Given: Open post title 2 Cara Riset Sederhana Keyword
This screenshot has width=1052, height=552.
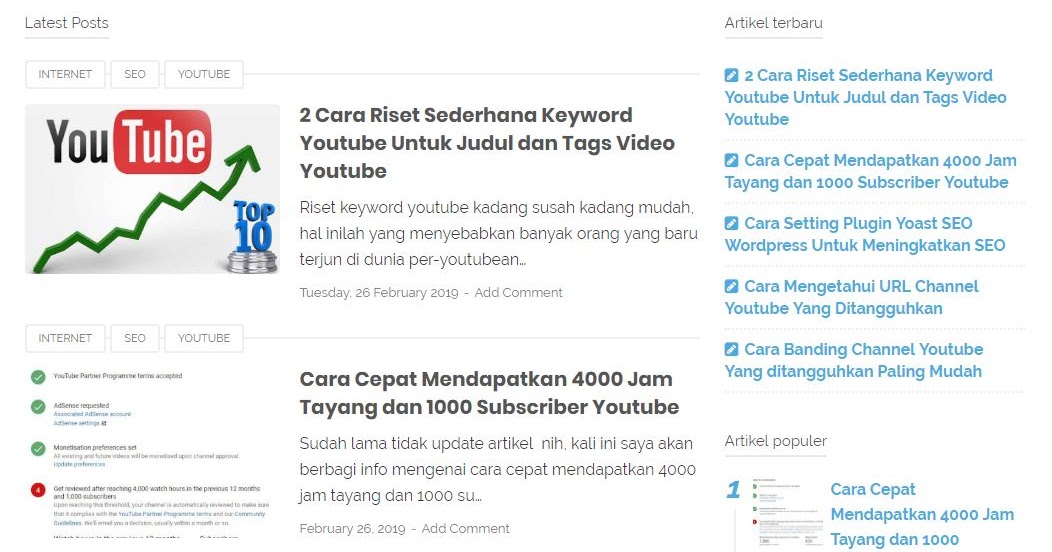Looking at the screenshot, I should pyautogui.click(x=487, y=143).
